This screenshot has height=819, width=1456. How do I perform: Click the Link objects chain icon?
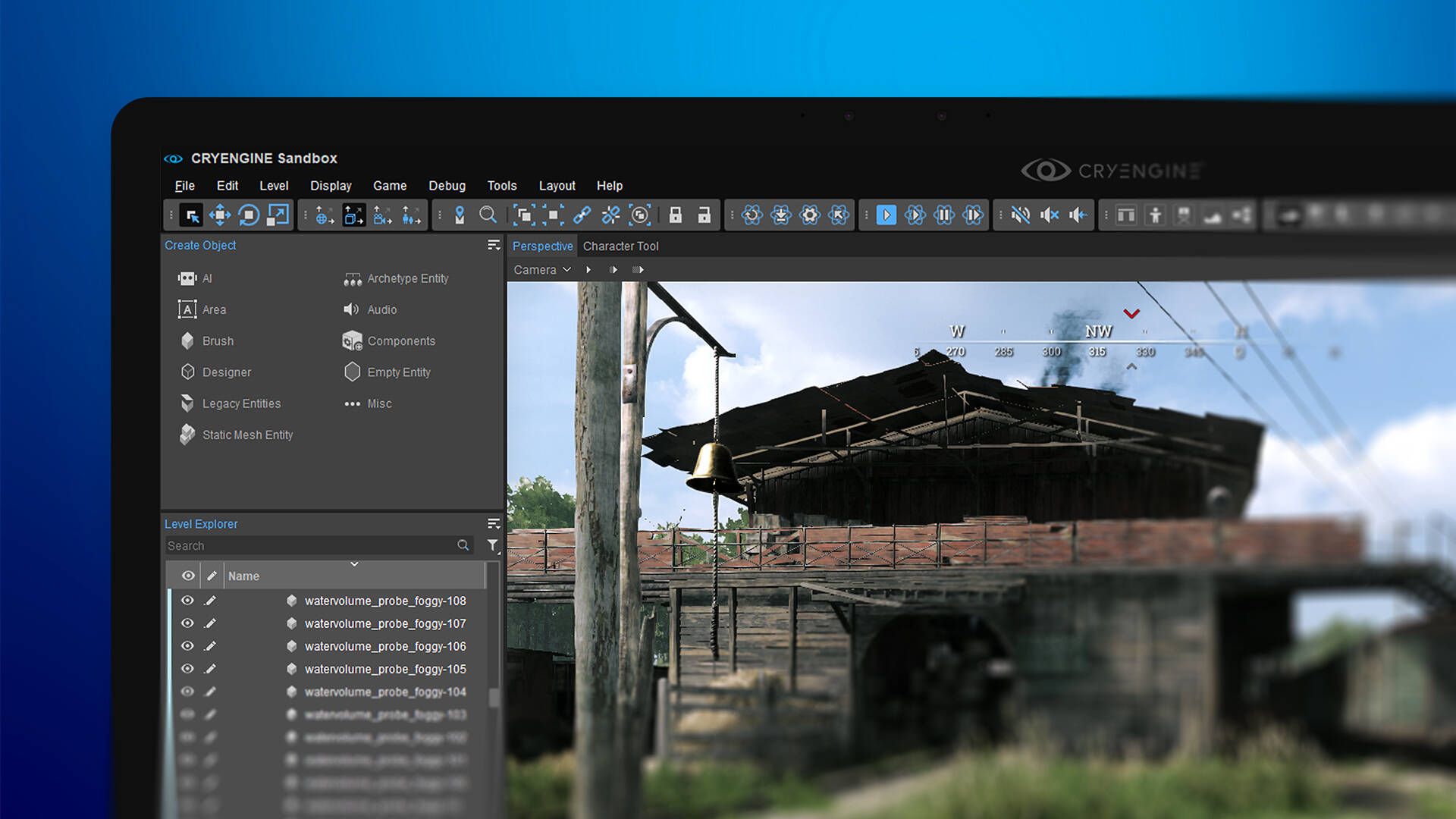point(582,215)
